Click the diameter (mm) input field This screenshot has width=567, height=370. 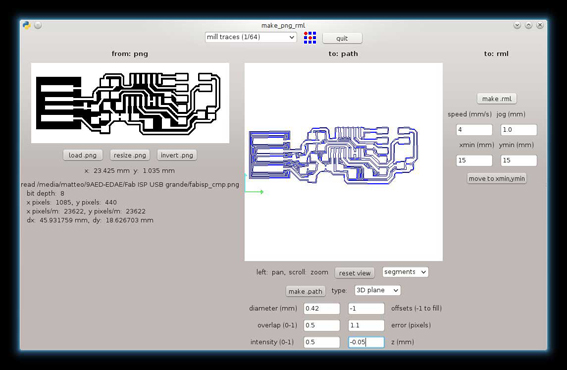pyautogui.click(x=321, y=309)
